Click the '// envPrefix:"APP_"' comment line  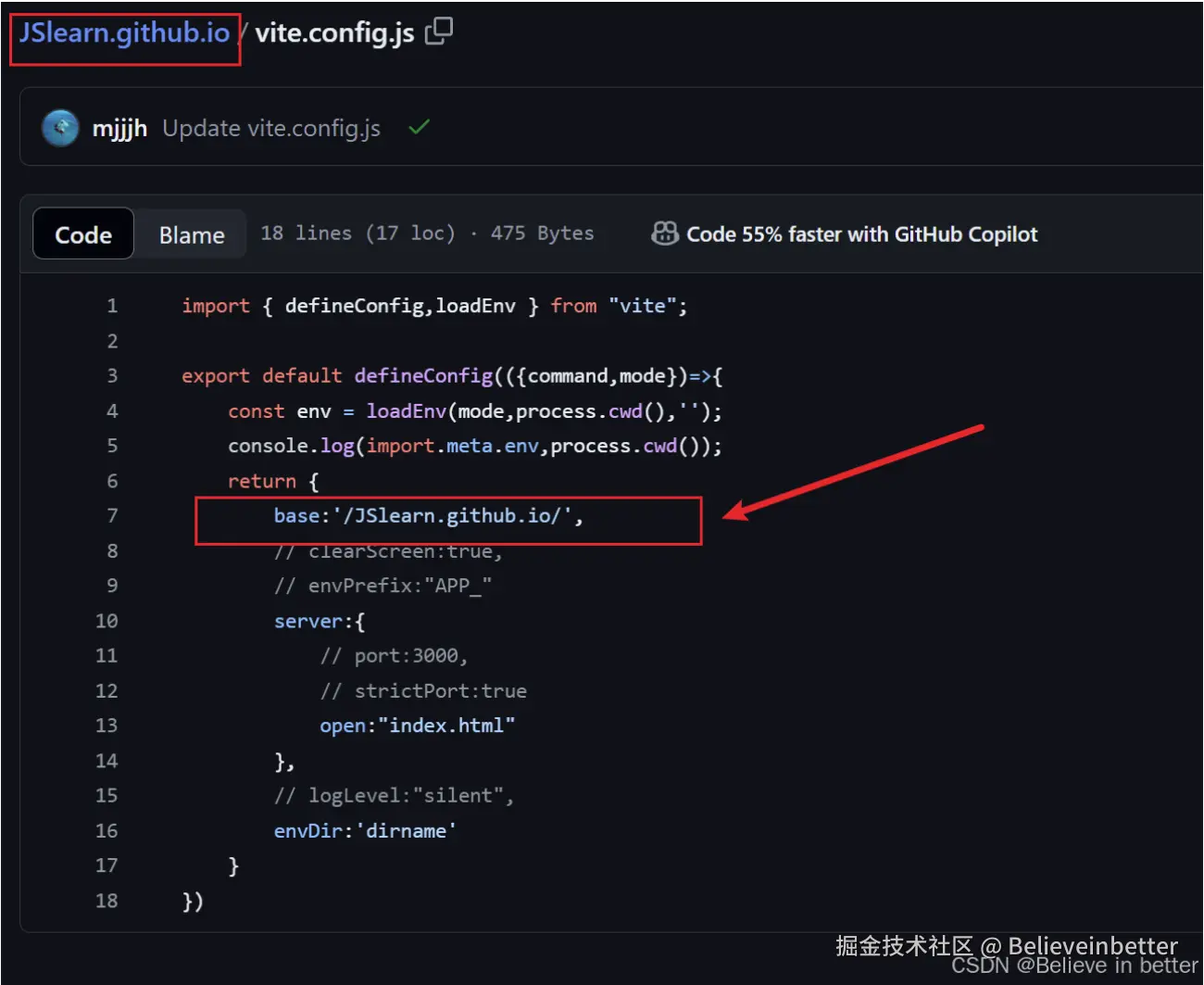coord(383,586)
